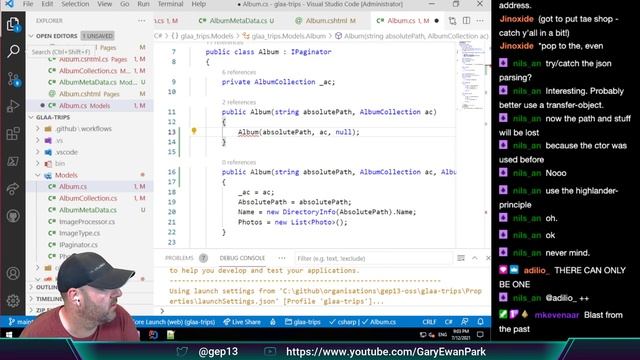This screenshot has height=360, width=640.
Task: Select the glaa-trips project in the status bar
Action: [302, 322]
